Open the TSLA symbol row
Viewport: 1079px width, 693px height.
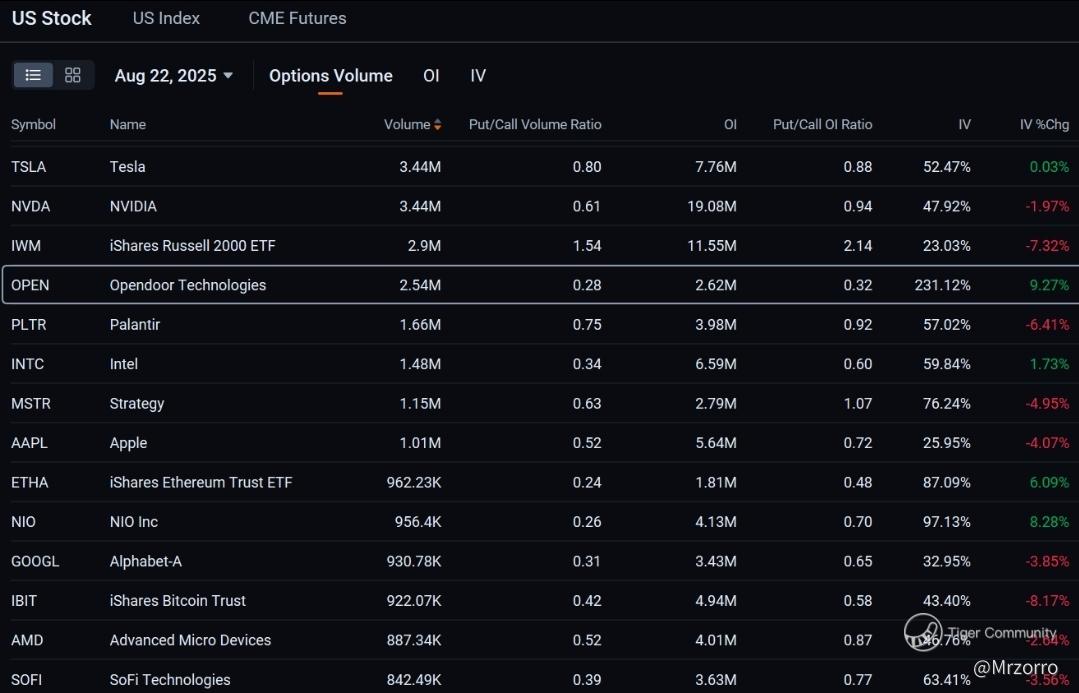click(29, 167)
